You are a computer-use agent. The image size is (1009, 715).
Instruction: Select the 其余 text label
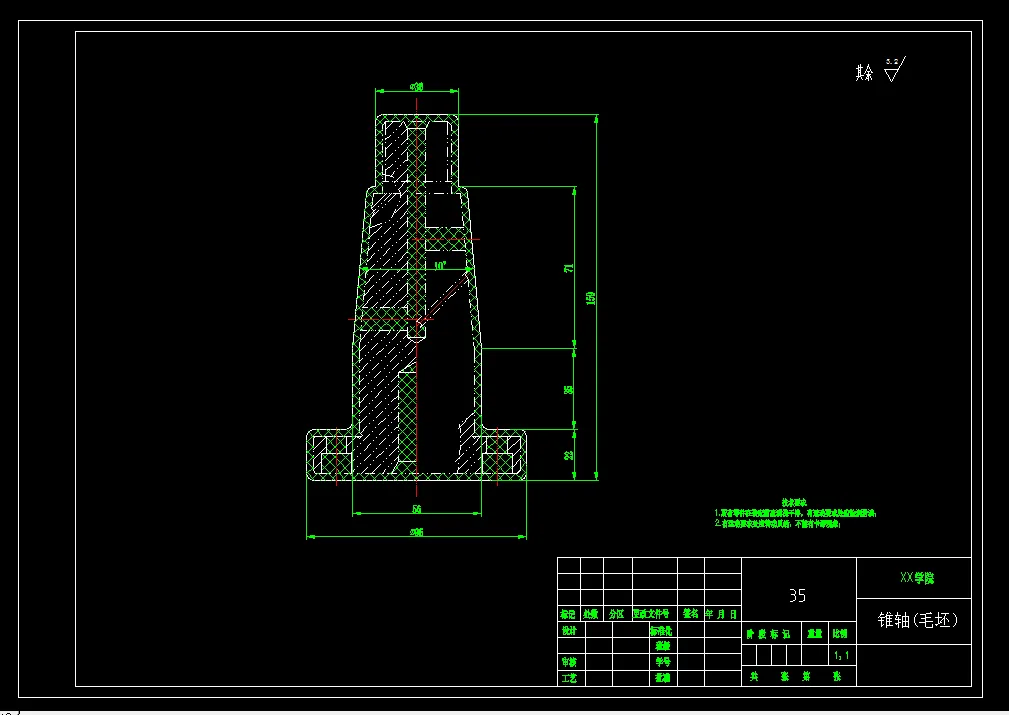click(864, 73)
